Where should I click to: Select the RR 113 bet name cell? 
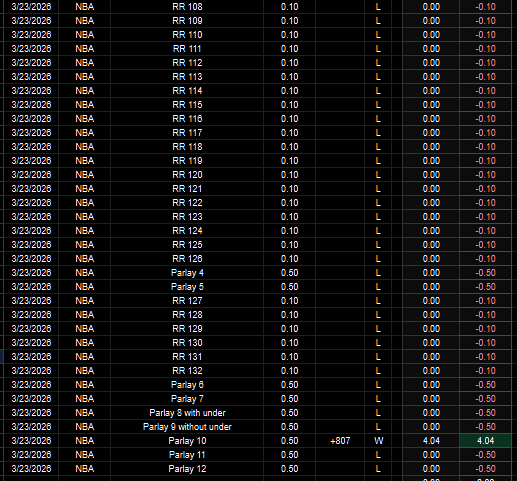tap(187, 77)
